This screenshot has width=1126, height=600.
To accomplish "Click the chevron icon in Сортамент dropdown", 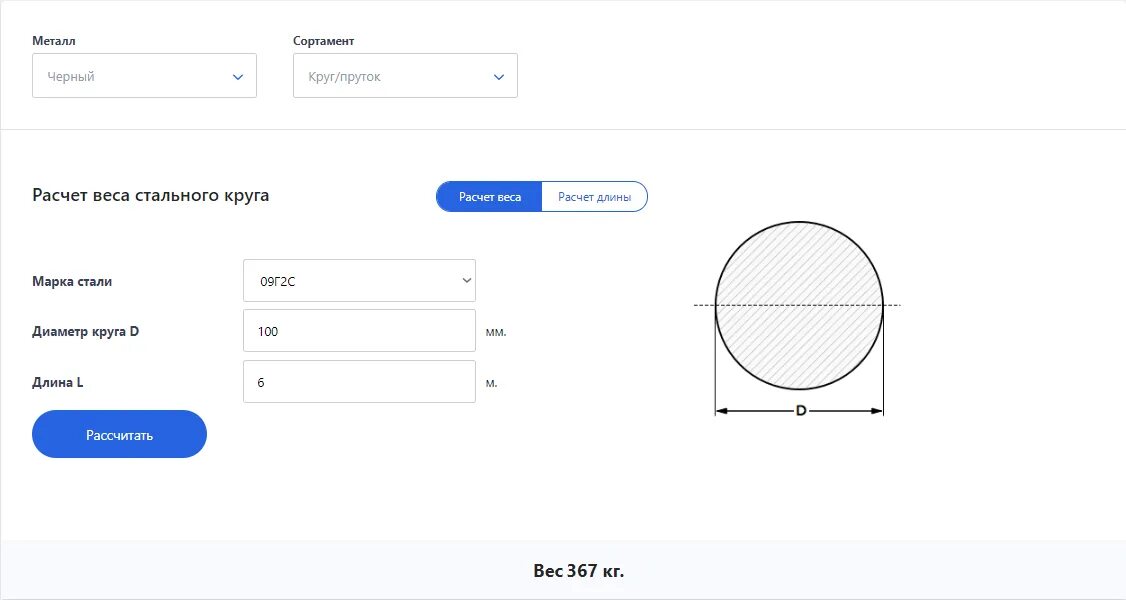I will pos(499,77).
